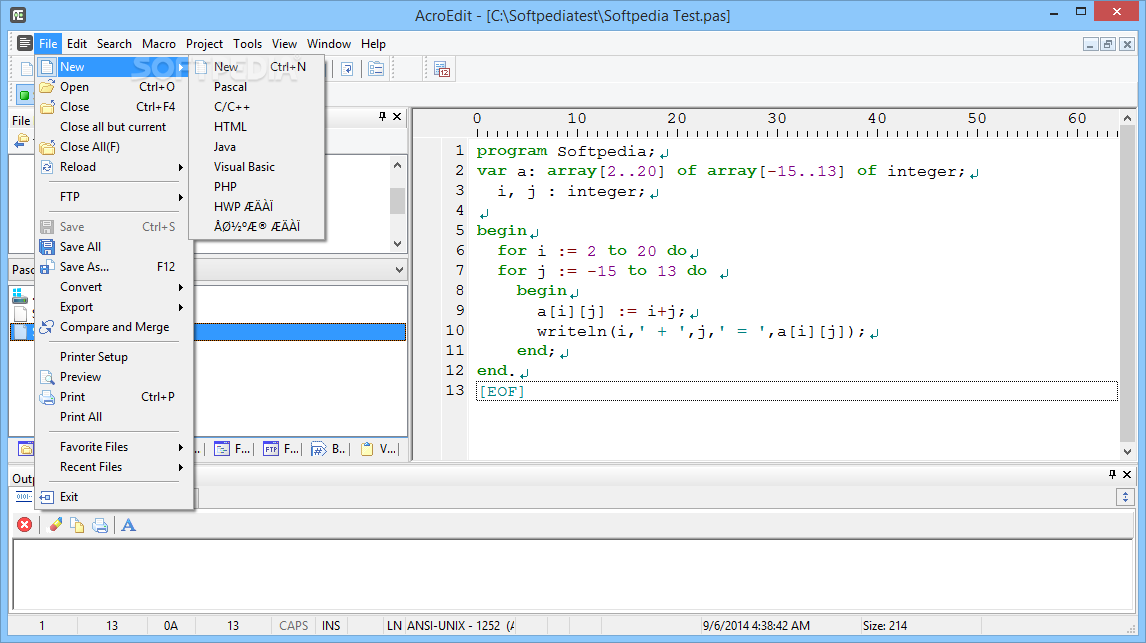The image size is (1146, 643).
Task: Create new Visual Basic file
Action: (257, 167)
